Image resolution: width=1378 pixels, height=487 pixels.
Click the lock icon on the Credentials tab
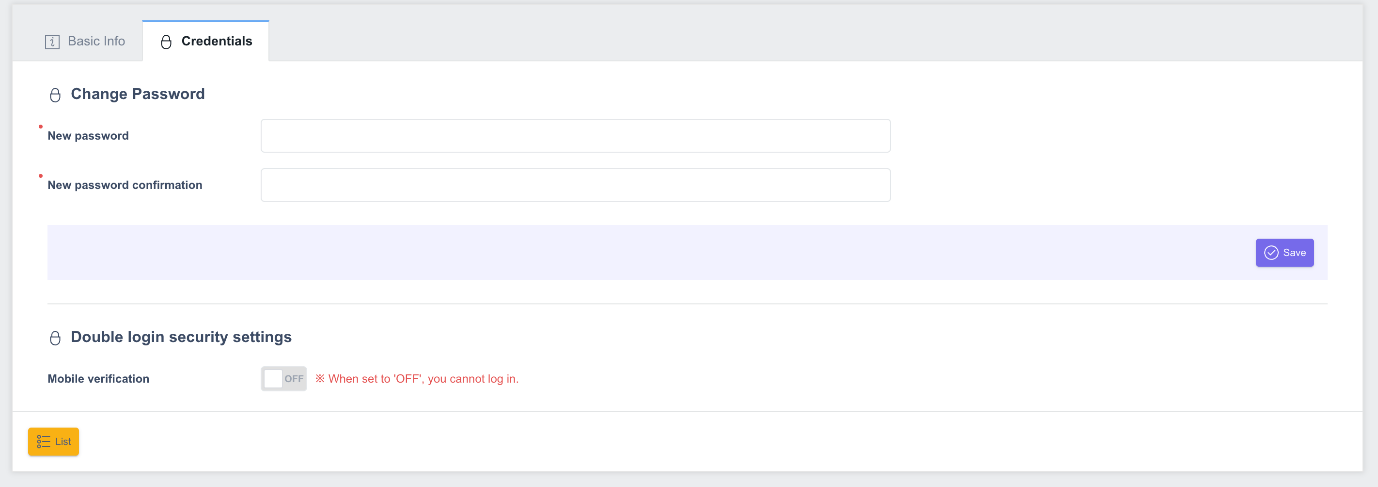click(x=166, y=42)
